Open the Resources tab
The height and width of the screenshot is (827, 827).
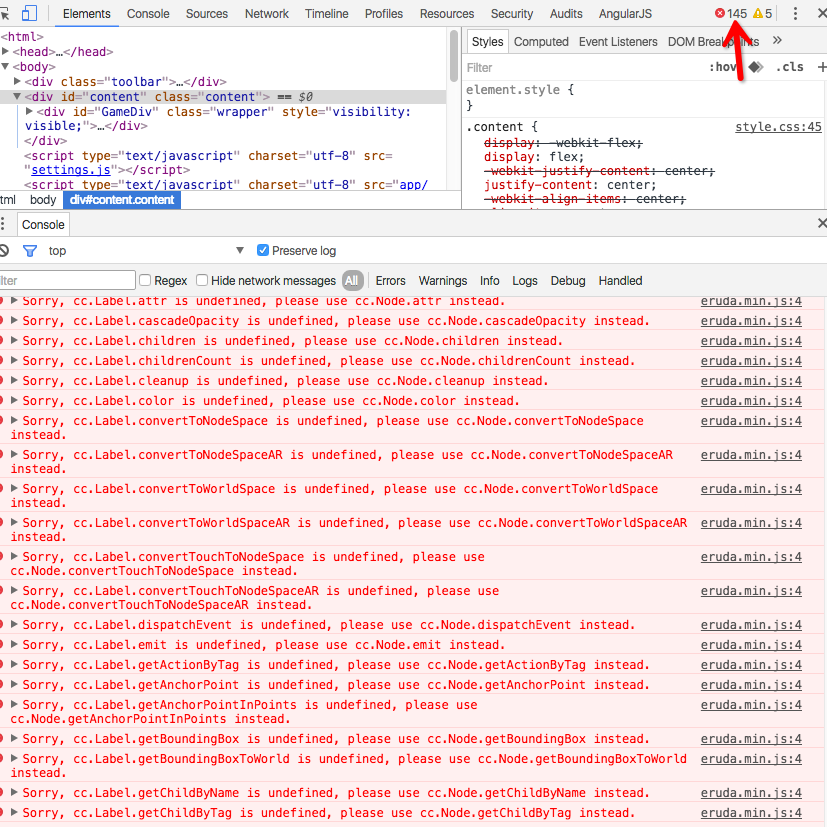pyautogui.click(x=447, y=14)
